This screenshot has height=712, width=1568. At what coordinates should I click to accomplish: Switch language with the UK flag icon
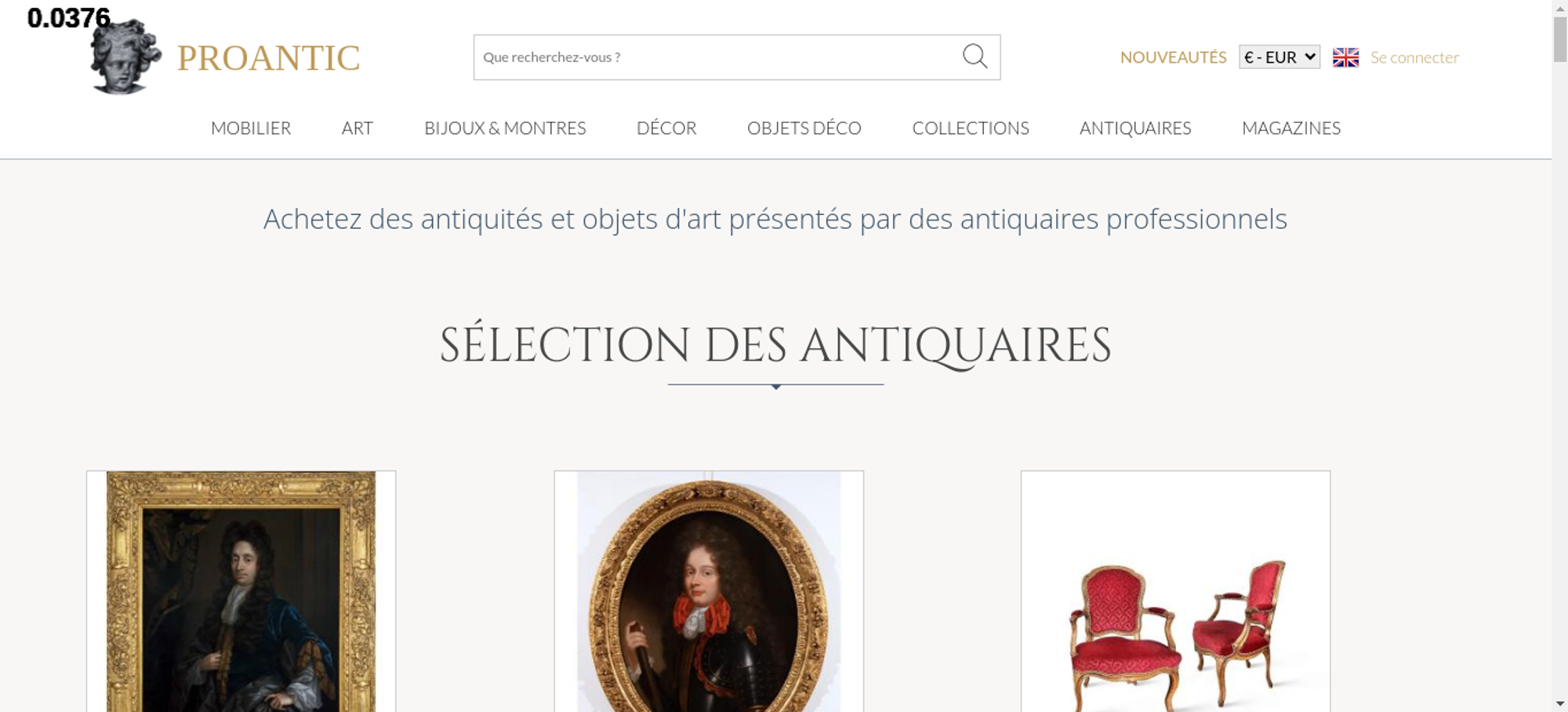click(1345, 57)
